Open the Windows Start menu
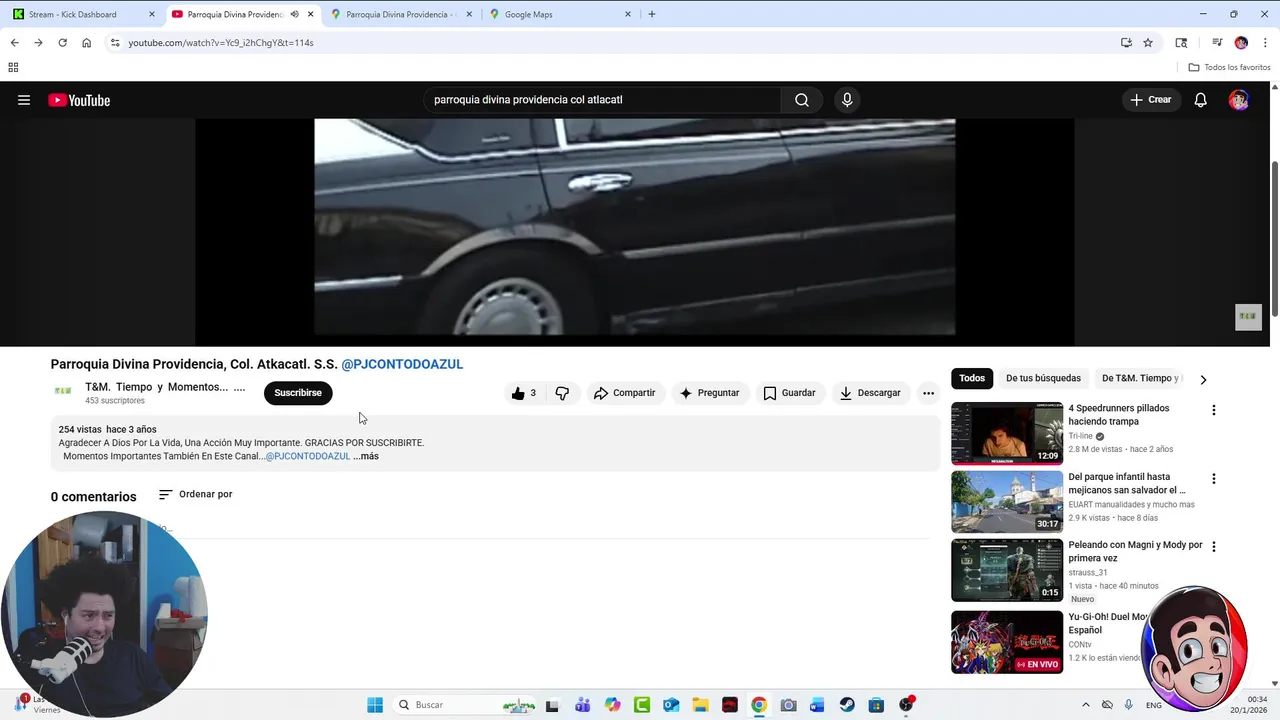Image resolution: width=1280 pixels, height=720 pixels. pyautogui.click(x=375, y=705)
